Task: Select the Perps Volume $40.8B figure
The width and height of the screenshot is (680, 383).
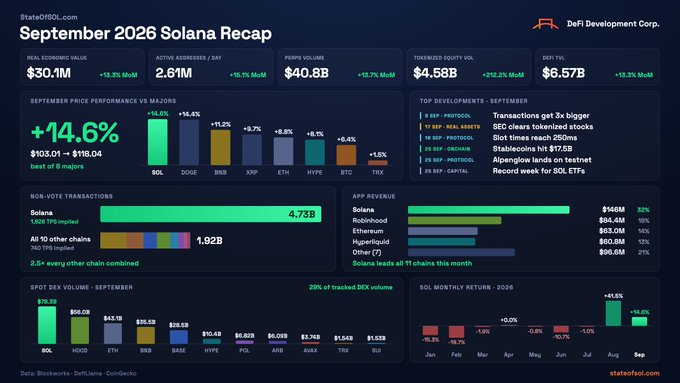Action: coord(306,73)
